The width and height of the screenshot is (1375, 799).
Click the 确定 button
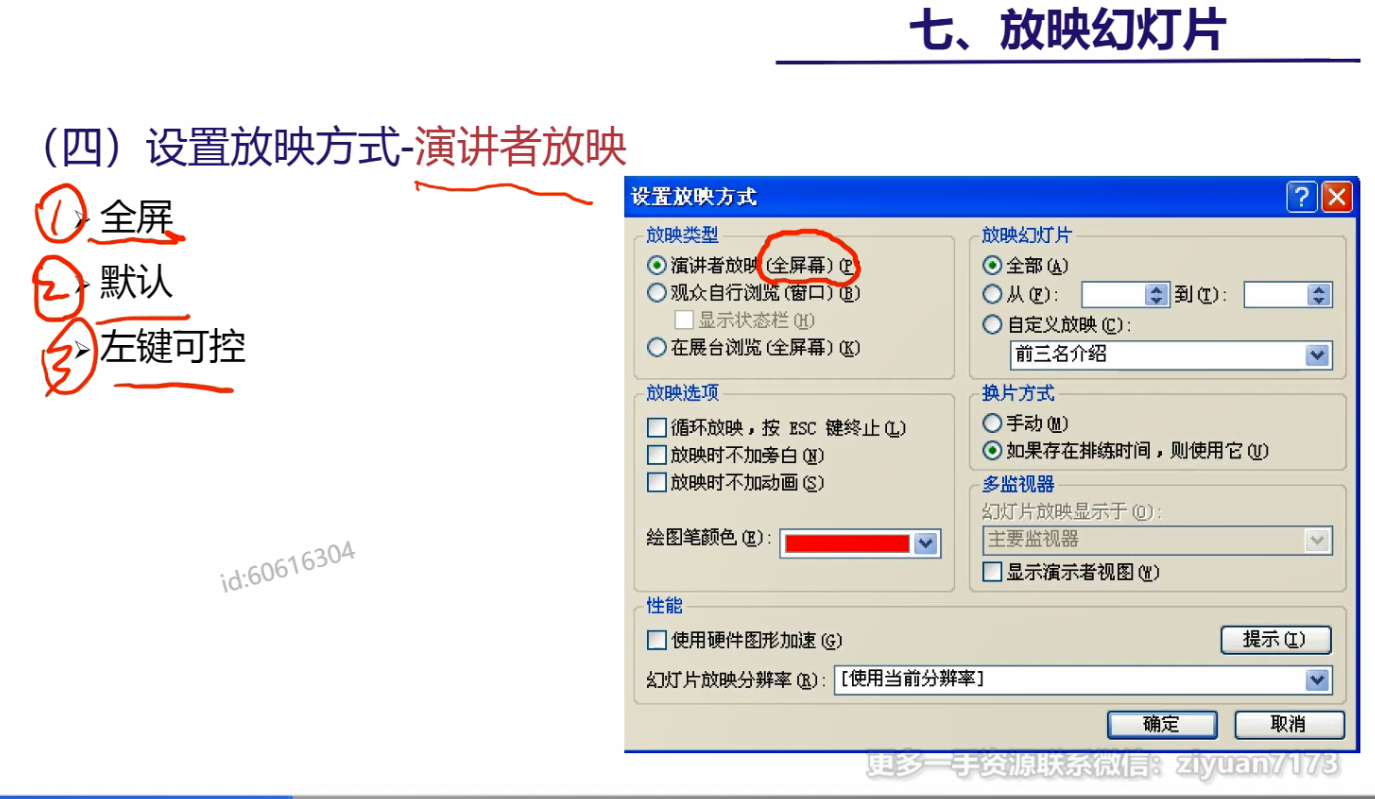(x=1162, y=724)
